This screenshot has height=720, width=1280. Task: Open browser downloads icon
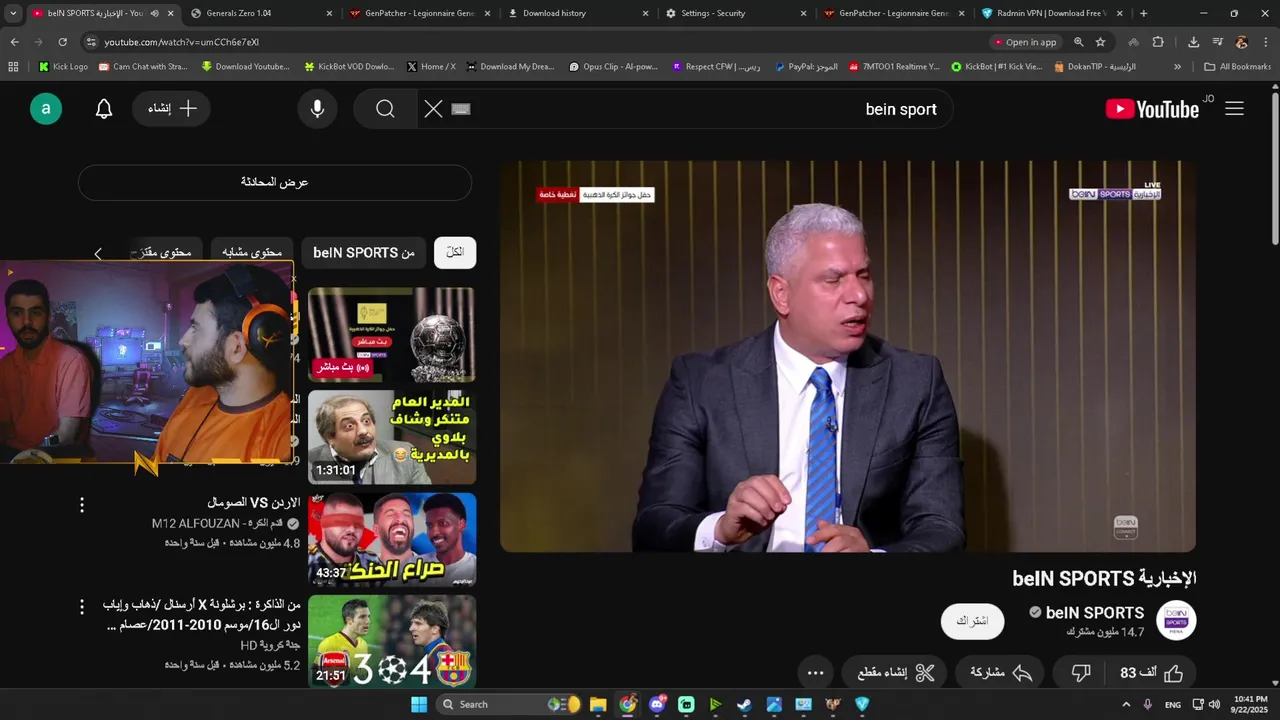pos(1193,42)
